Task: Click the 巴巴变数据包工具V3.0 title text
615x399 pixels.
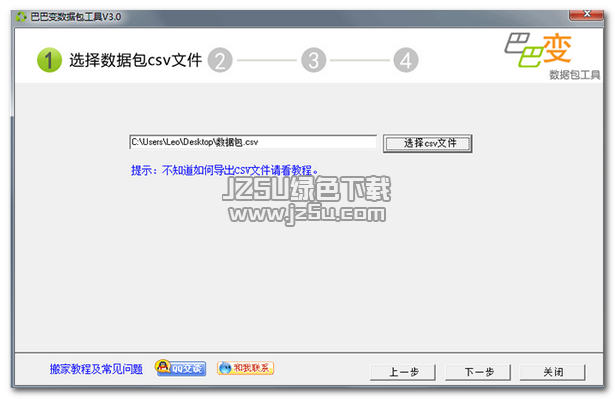Action: 76,17
